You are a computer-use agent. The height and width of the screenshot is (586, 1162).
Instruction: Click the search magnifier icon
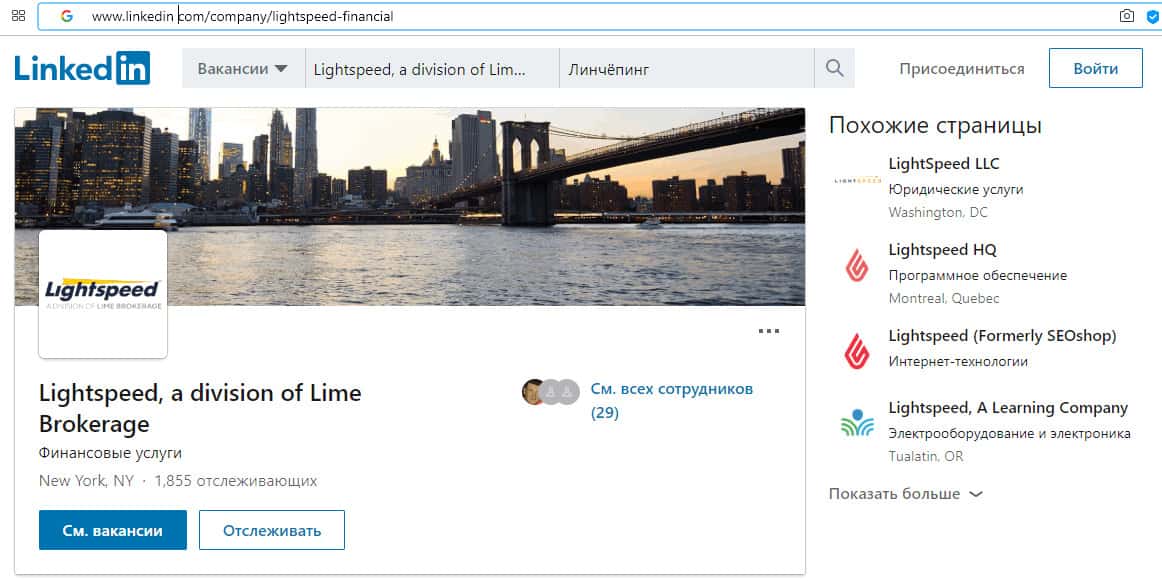834,69
